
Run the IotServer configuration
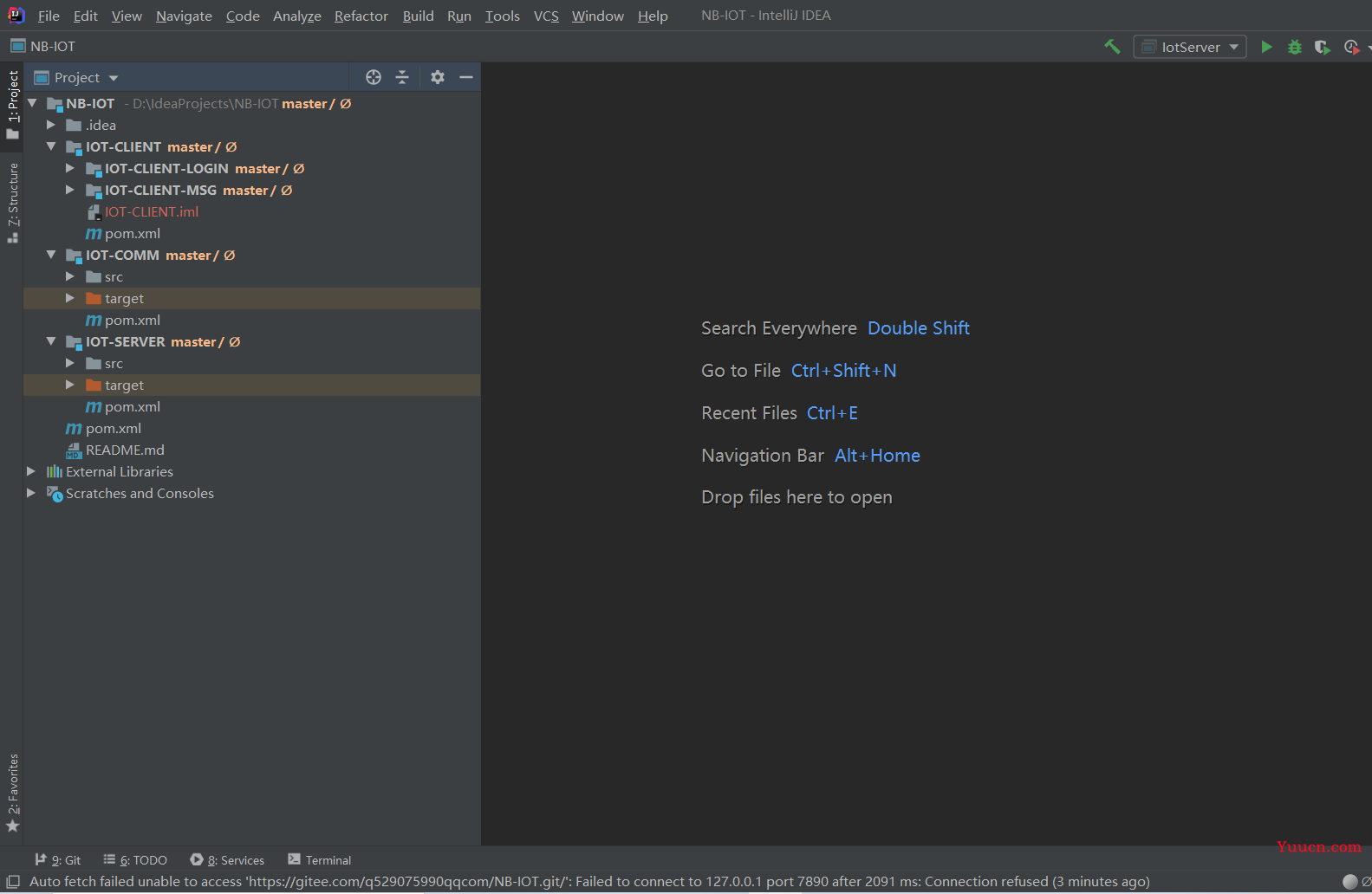tap(1266, 47)
